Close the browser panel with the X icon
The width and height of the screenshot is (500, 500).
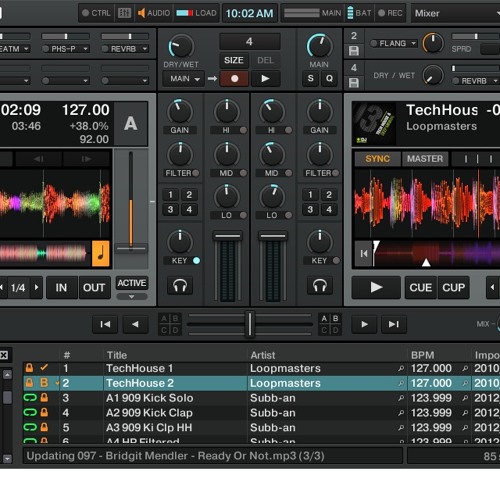tap(4, 355)
